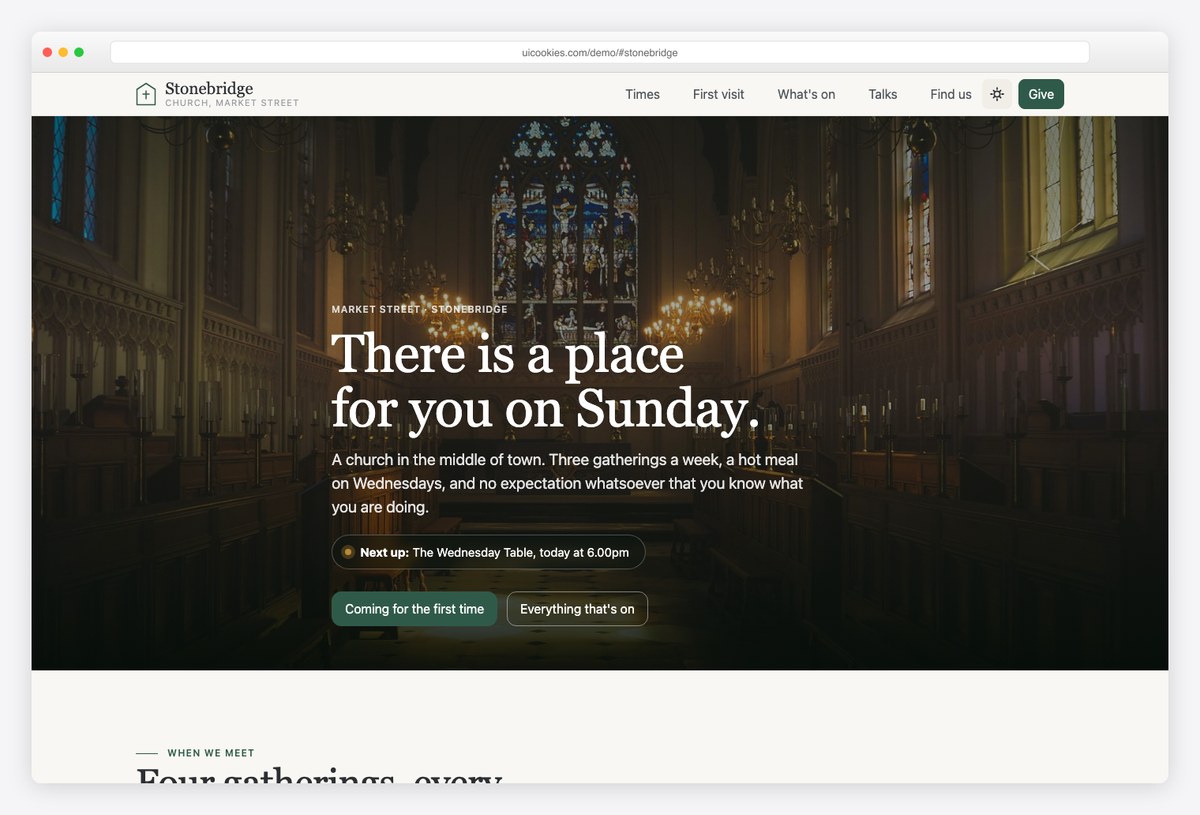Click CHURCH, MARKET STREET subtitle text
This screenshot has height=815, width=1200.
(x=232, y=103)
